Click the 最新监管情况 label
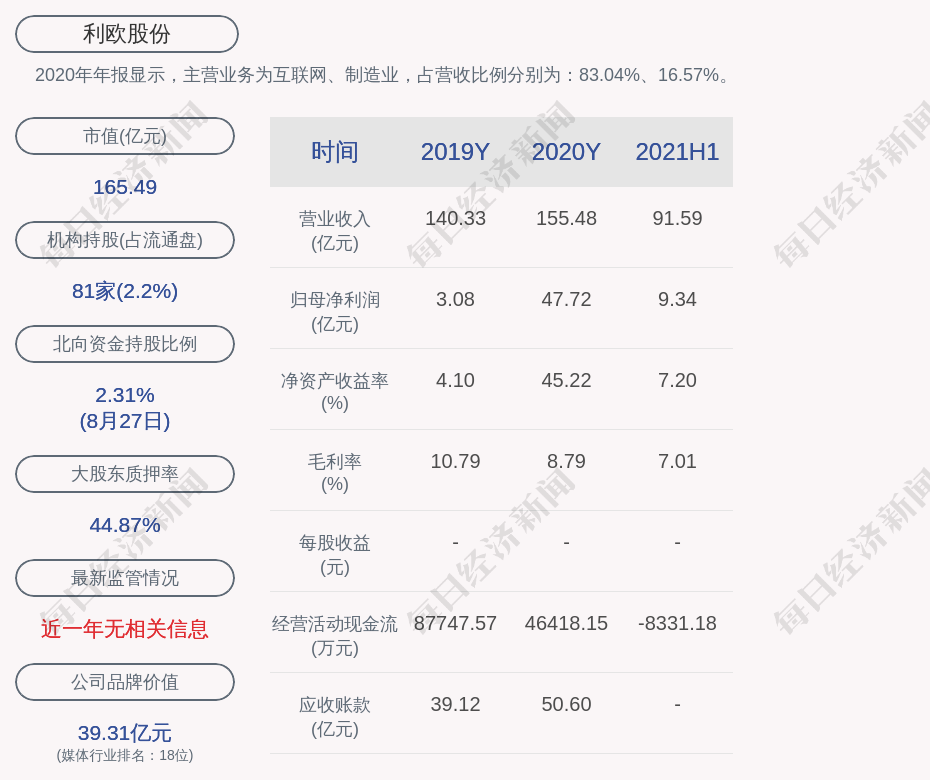The width and height of the screenshot is (930, 780). 125,578
